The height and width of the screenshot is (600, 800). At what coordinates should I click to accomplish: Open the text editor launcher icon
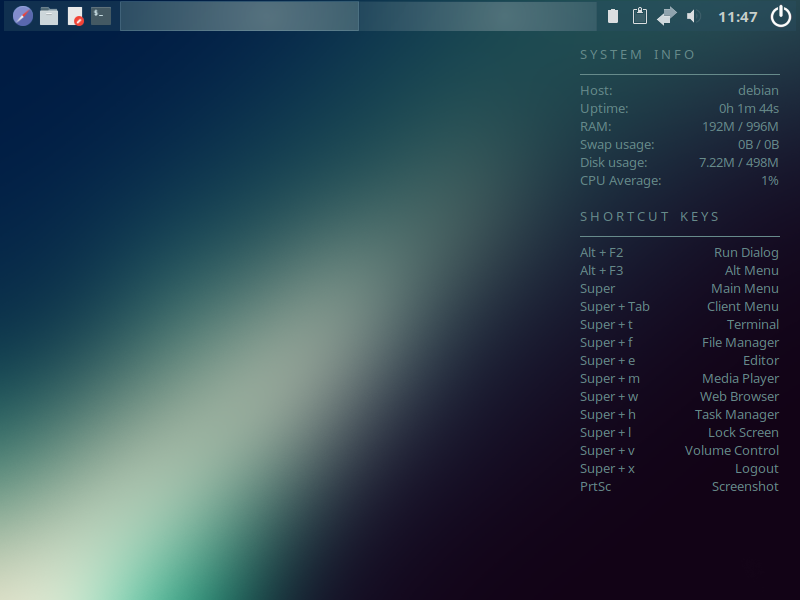[75, 16]
